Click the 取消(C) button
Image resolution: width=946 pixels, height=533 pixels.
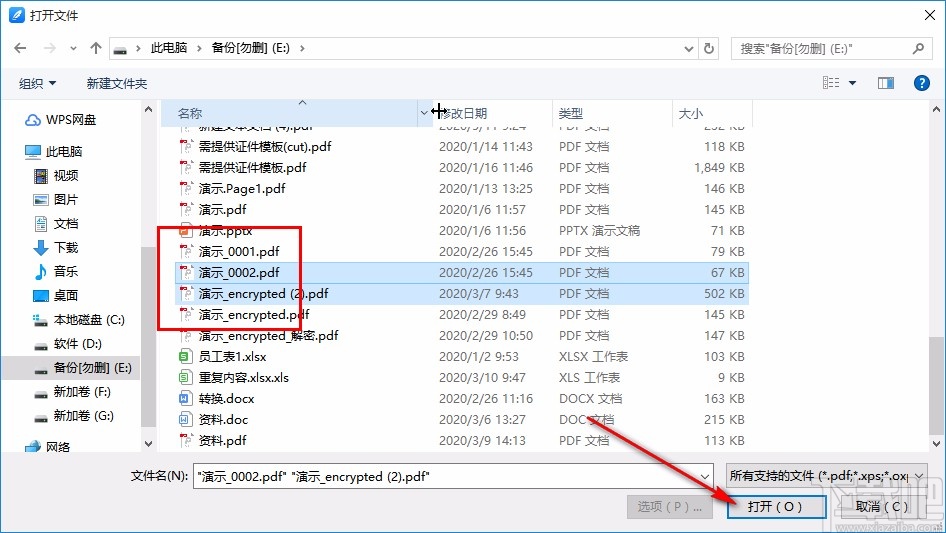coord(882,506)
